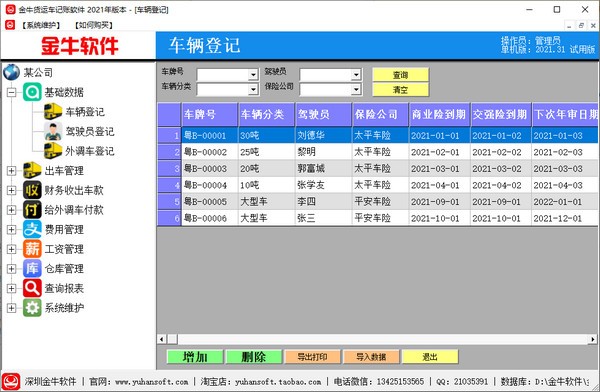
Task: Open 车辆登记 in the sidebar tree
Action: tap(85, 112)
